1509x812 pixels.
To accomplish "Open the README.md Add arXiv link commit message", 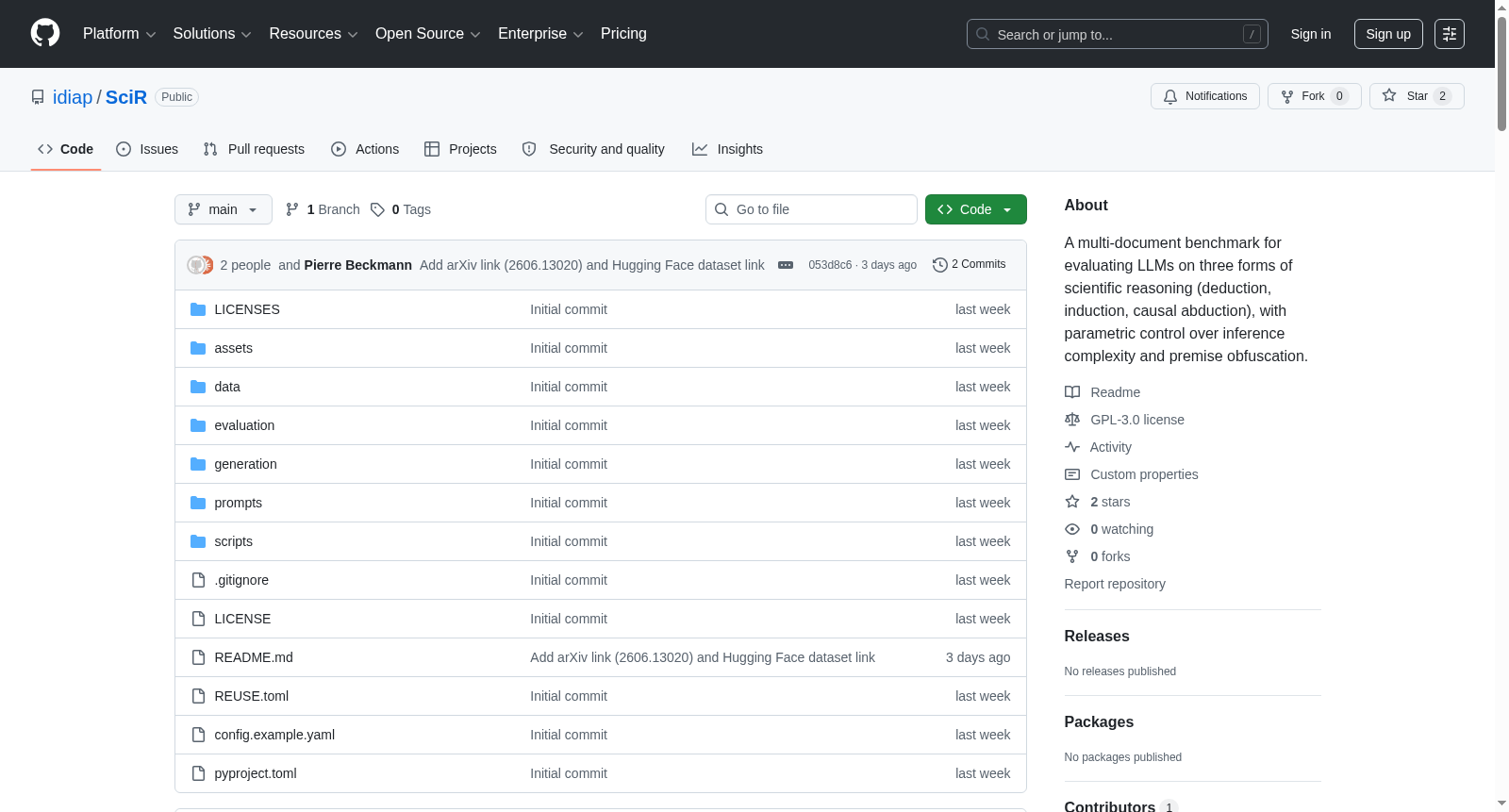I will [x=703, y=657].
